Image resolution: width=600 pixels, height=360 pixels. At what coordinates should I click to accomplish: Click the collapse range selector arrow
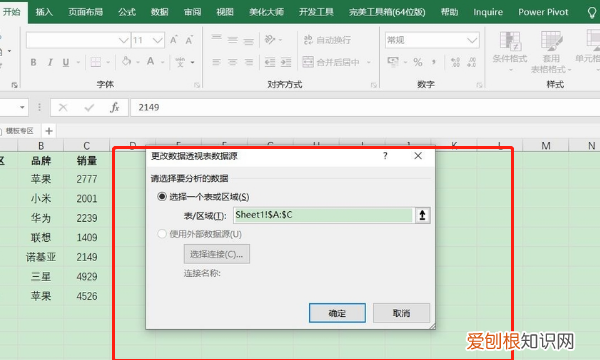(422, 215)
